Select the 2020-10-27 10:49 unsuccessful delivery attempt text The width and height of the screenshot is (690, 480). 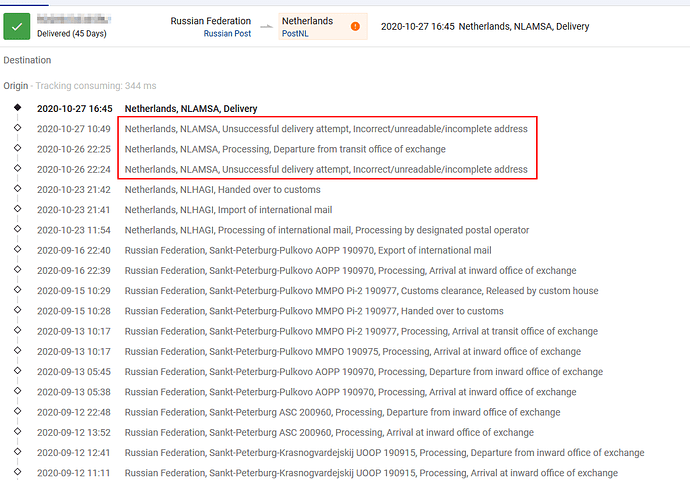click(326, 129)
